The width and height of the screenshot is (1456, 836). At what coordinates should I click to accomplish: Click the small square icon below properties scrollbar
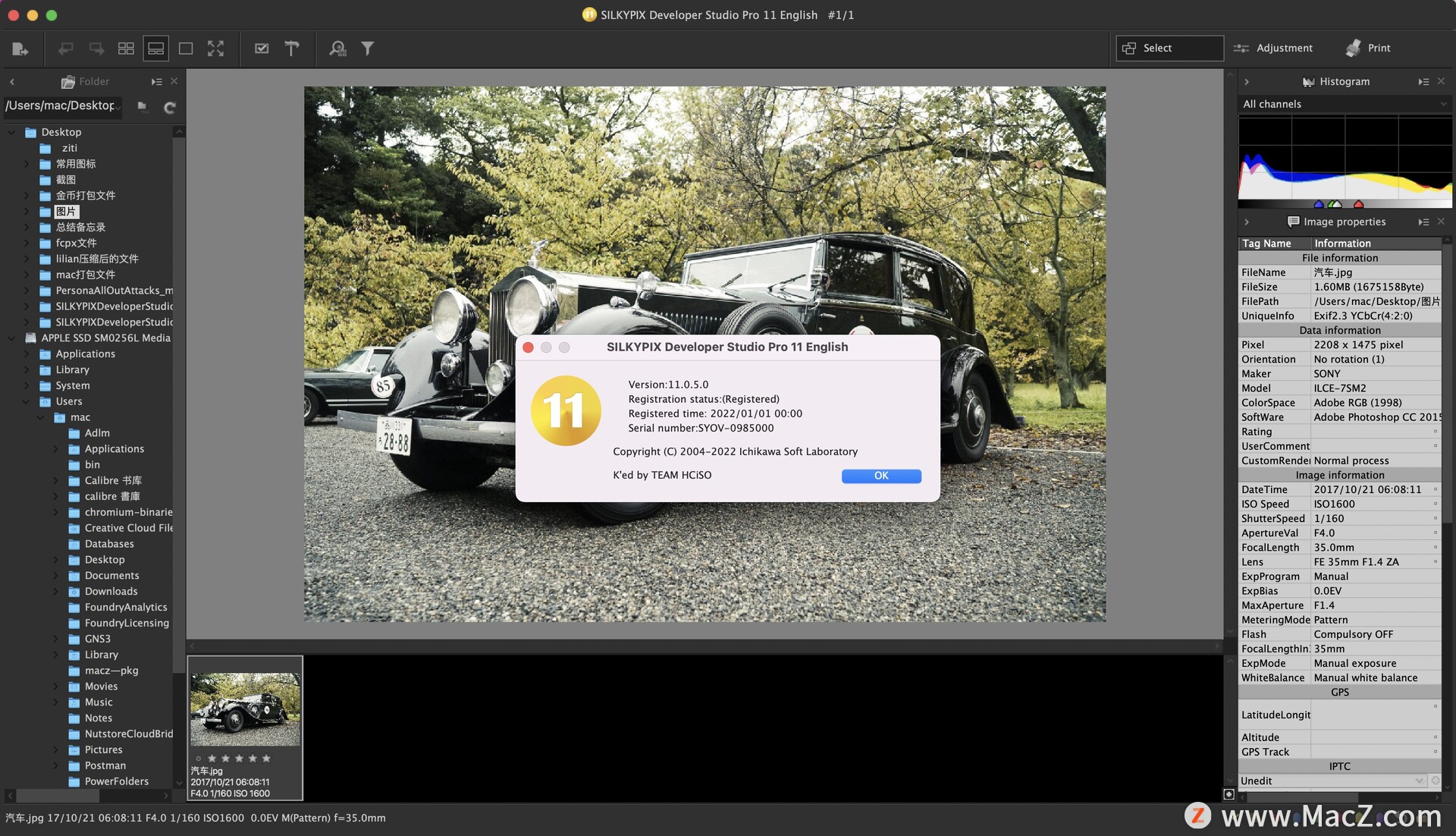pos(1228,794)
